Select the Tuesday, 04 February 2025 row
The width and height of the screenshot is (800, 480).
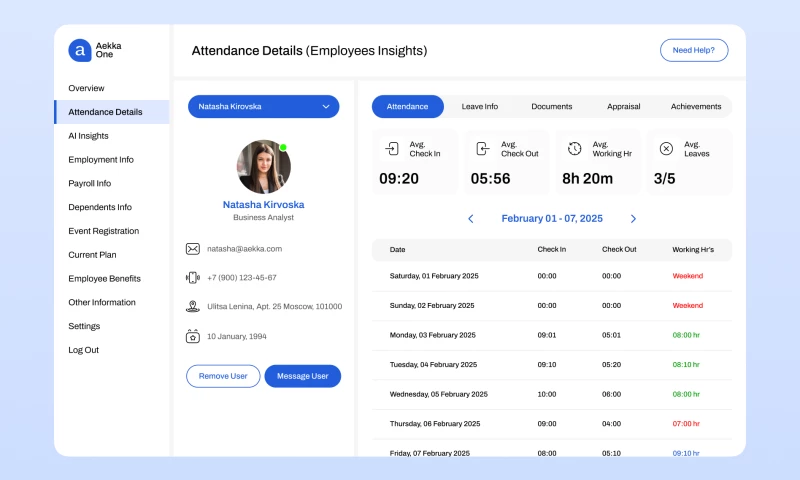[x=552, y=365]
